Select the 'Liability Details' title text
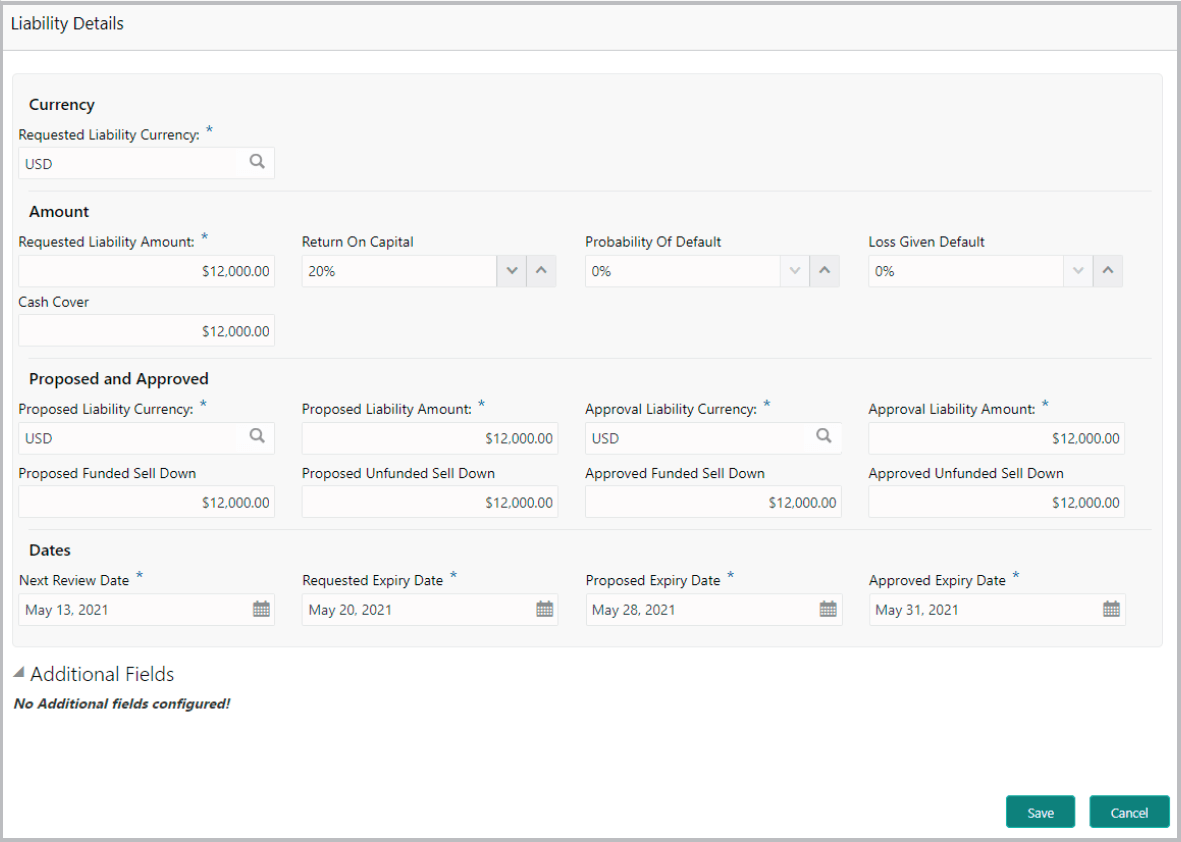 pyautogui.click(x=67, y=23)
